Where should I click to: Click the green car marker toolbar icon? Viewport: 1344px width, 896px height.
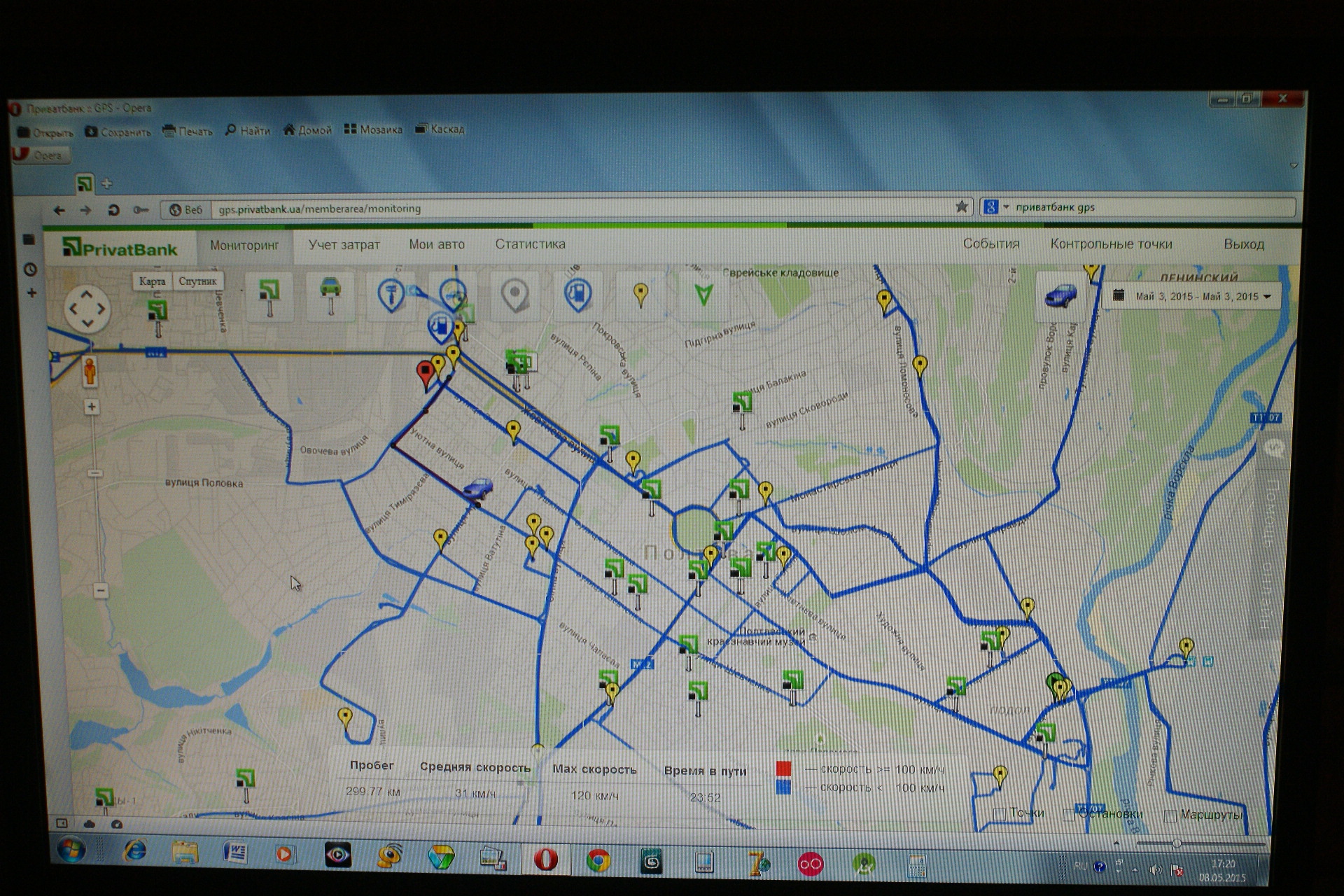coord(330,293)
